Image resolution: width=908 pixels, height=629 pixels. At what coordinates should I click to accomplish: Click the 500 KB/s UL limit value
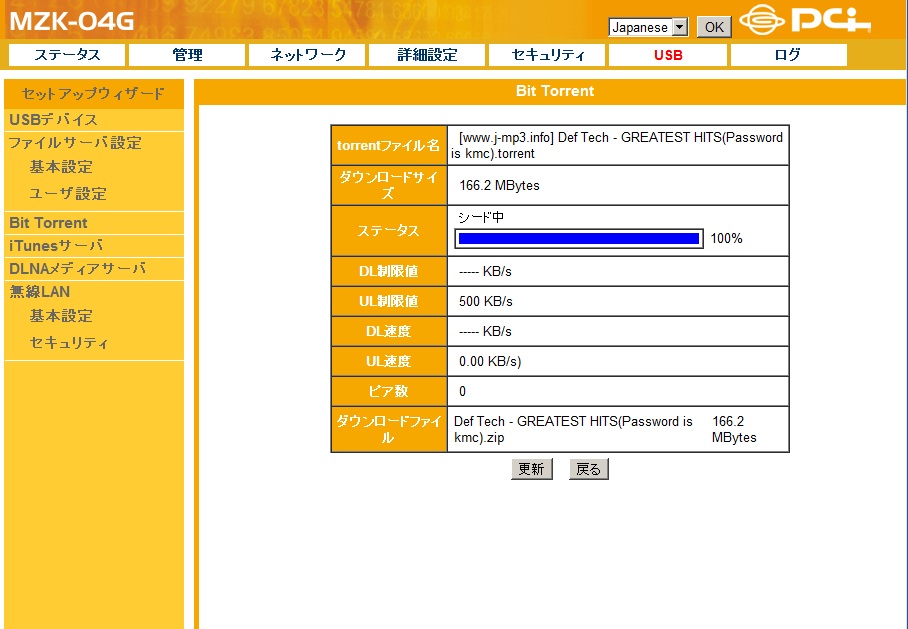click(x=485, y=302)
